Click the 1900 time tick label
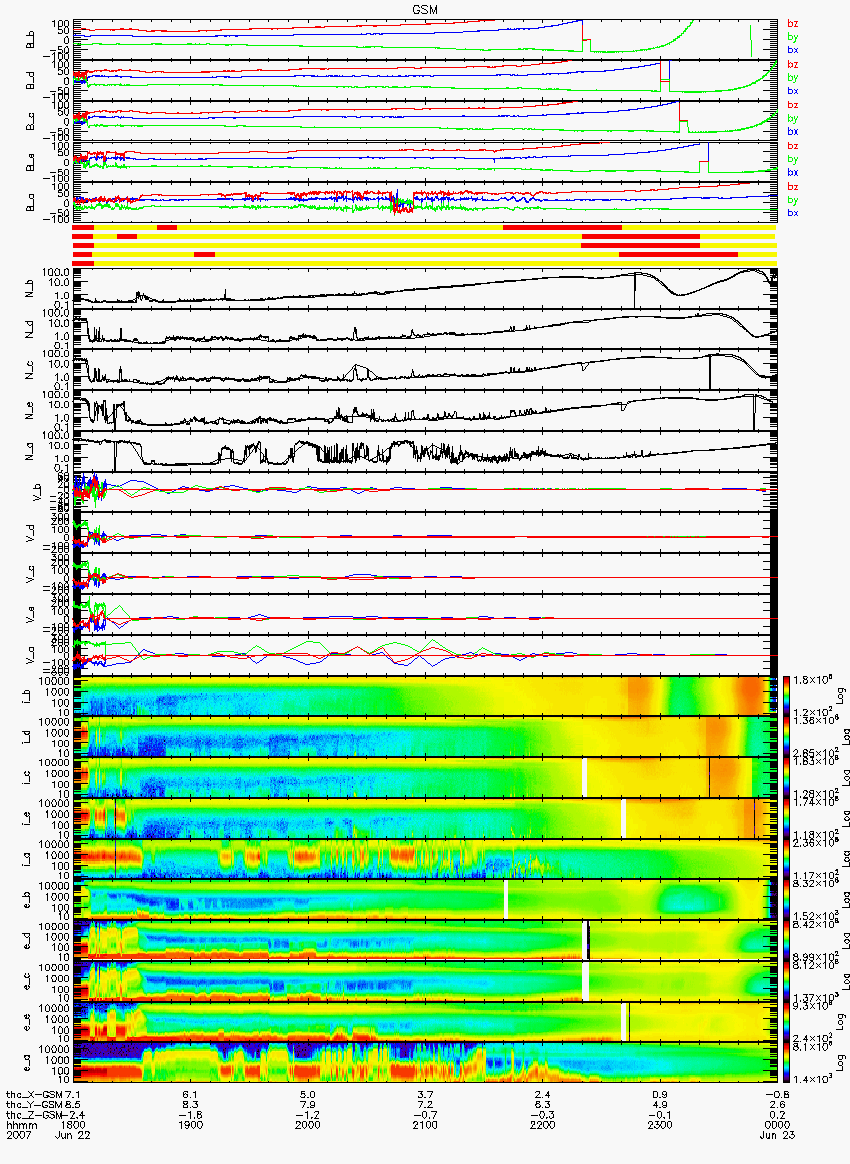The image size is (850, 1164). [191, 1125]
